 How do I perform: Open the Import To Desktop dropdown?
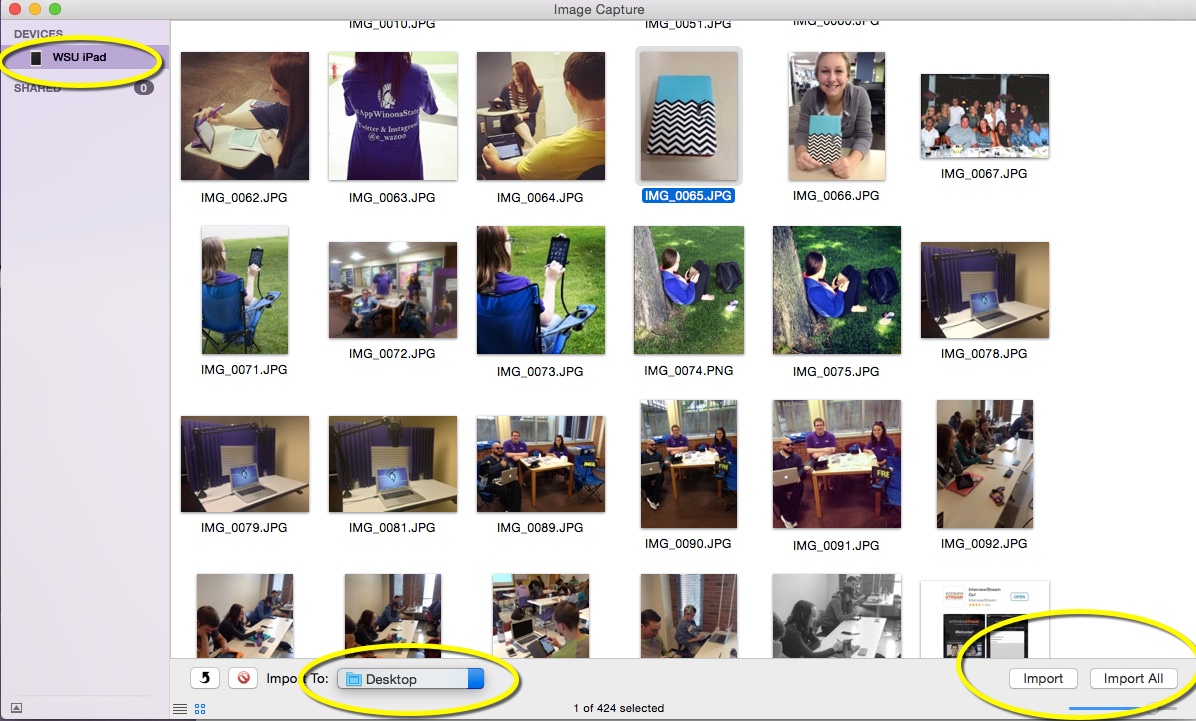coord(410,679)
